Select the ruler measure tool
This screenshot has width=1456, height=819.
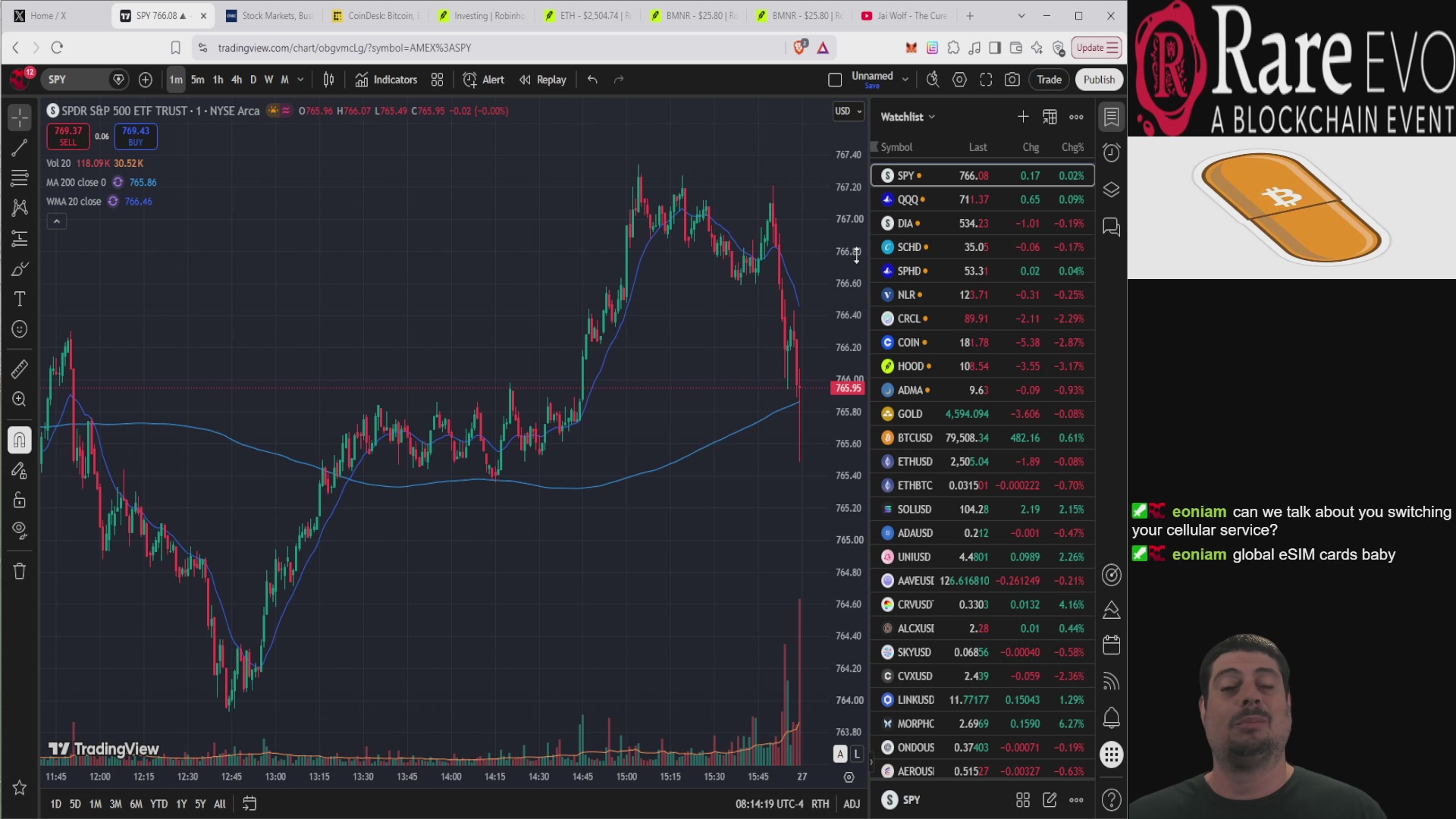(x=20, y=369)
